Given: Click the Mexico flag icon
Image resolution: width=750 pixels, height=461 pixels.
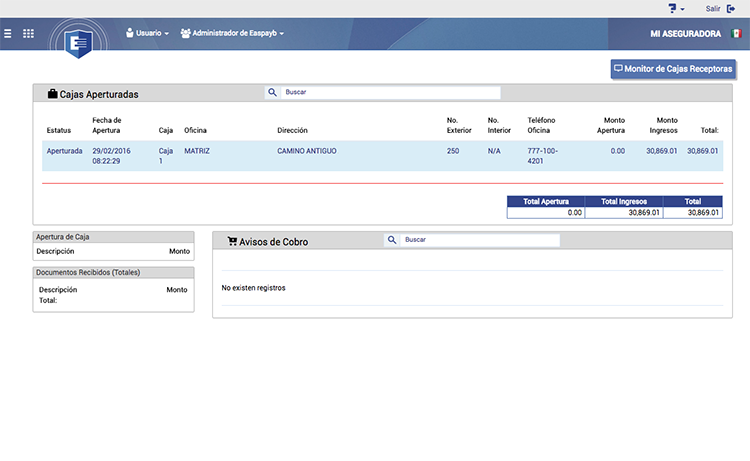Looking at the screenshot, I should (736, 33).
